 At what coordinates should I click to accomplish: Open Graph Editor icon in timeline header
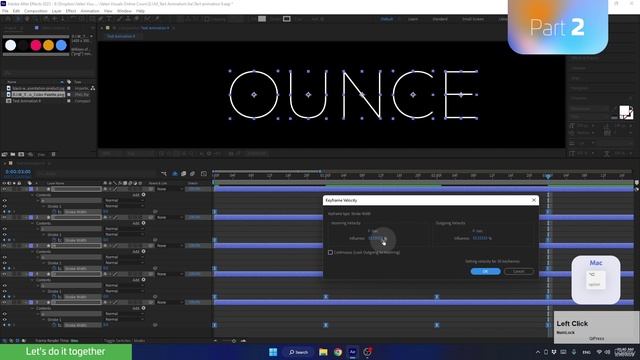point(204,174)
